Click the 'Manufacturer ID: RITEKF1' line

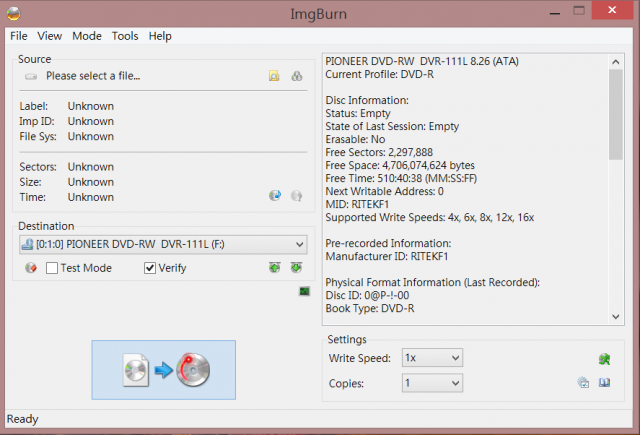(387, 256)
